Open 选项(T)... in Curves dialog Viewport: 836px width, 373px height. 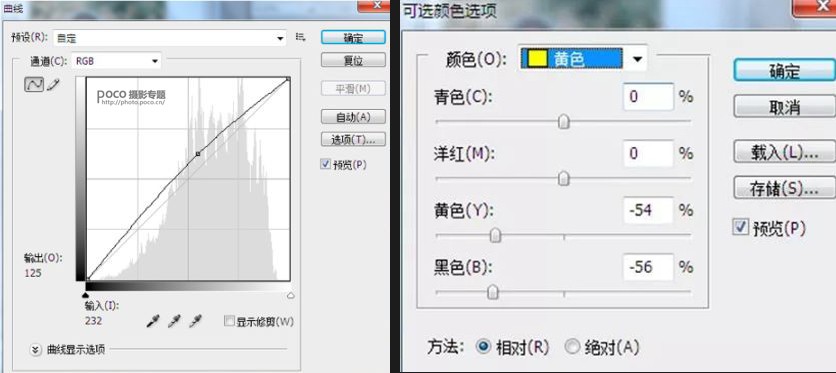pyautogui.click(x=353, y=139)
